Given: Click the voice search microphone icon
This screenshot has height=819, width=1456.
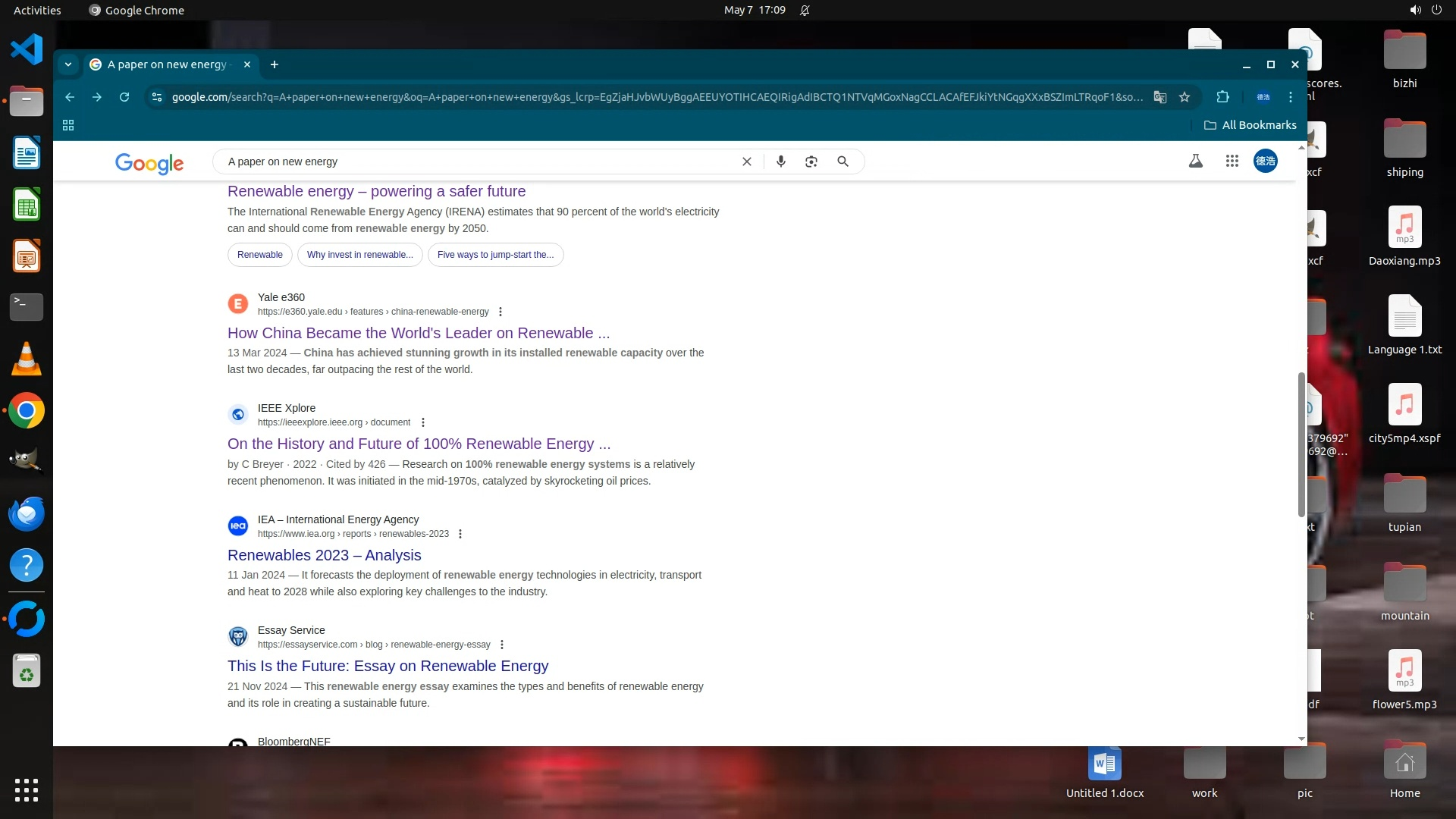Looking at the screenshot, I should [780, 162].
